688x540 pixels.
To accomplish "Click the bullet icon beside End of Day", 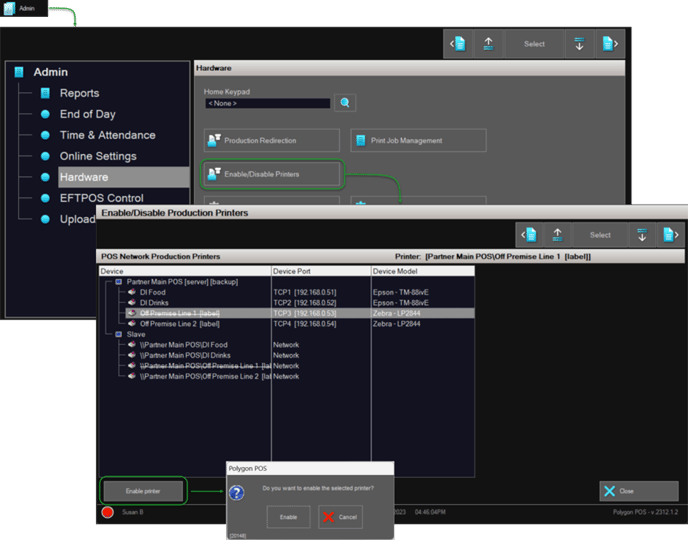I will 45,114.
